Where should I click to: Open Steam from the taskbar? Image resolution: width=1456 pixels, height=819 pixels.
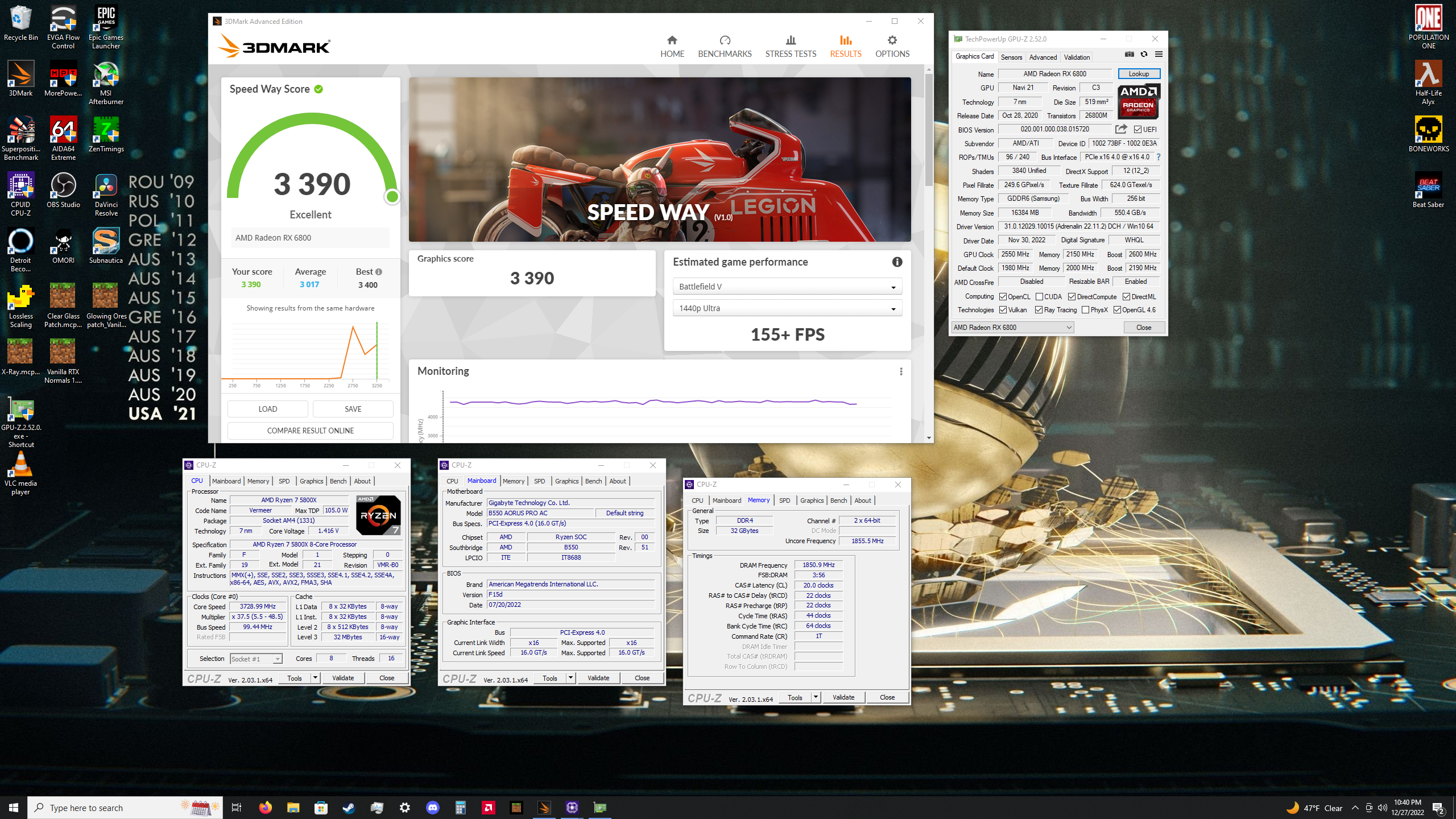[349, 808]
